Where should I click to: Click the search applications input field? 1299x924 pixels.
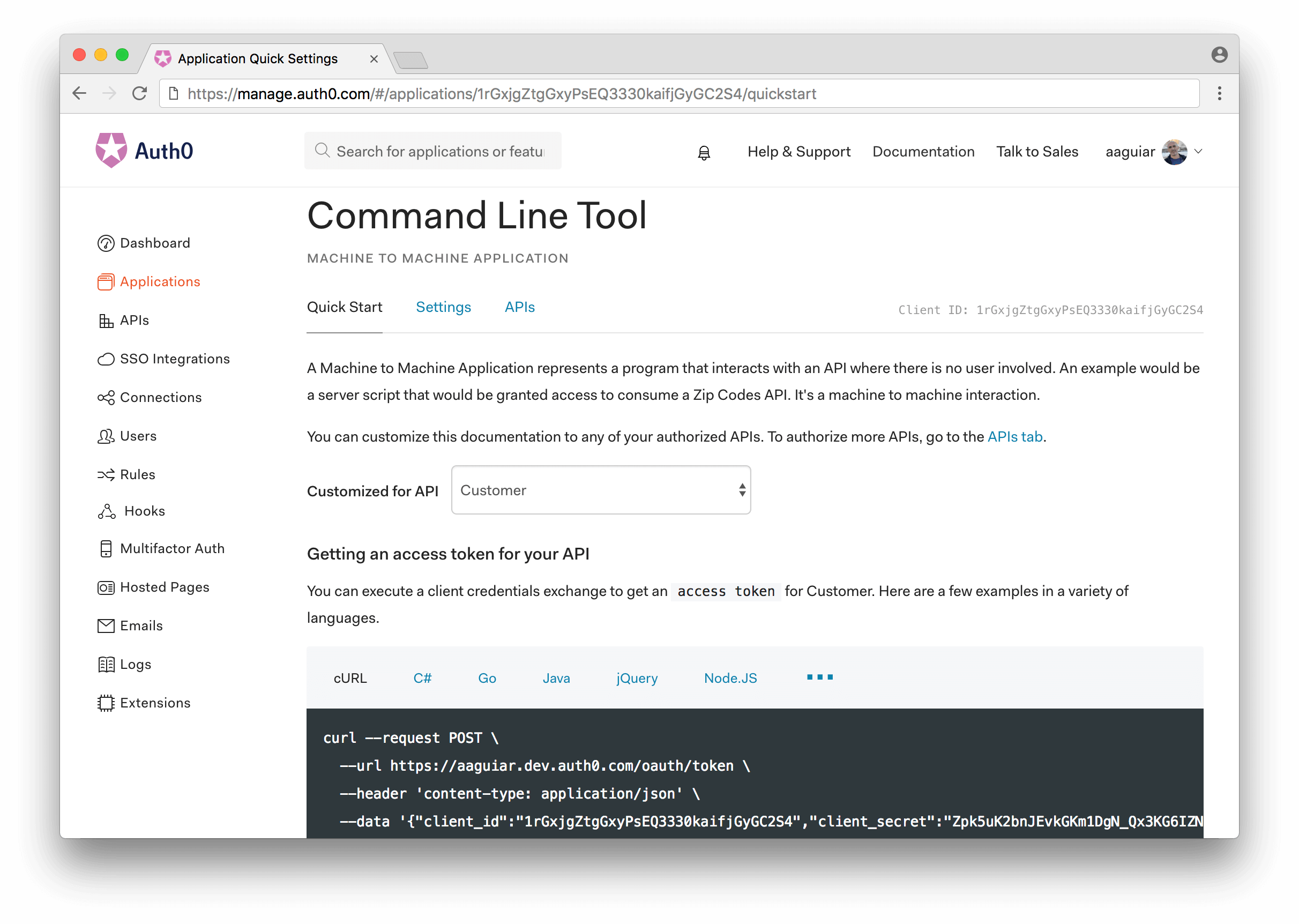(433, 151)
